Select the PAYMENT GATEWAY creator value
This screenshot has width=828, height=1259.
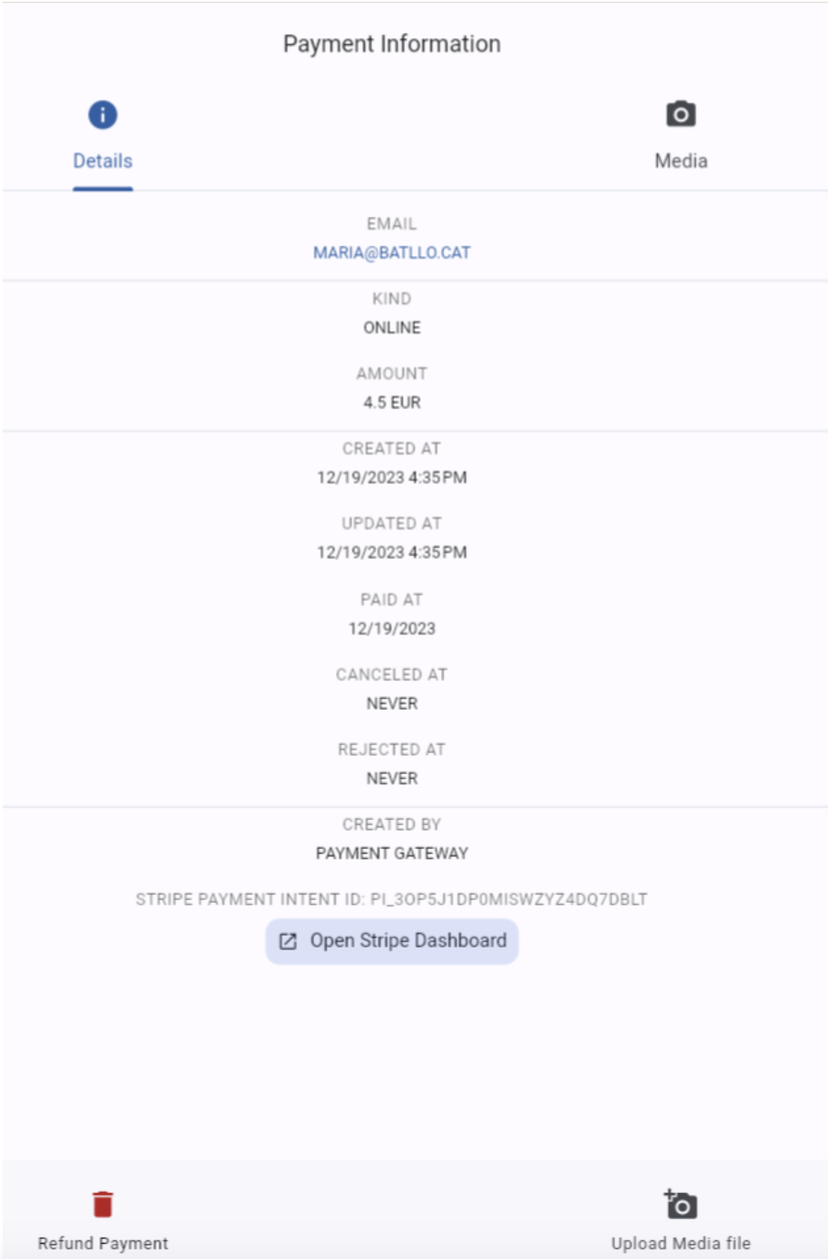[x=392, y=854]
